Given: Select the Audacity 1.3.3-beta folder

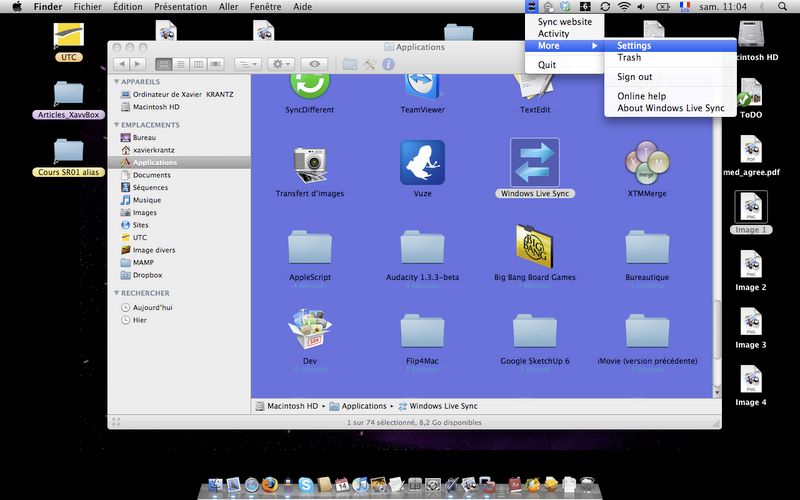Looking at the screenshot, I should (422, 247).
